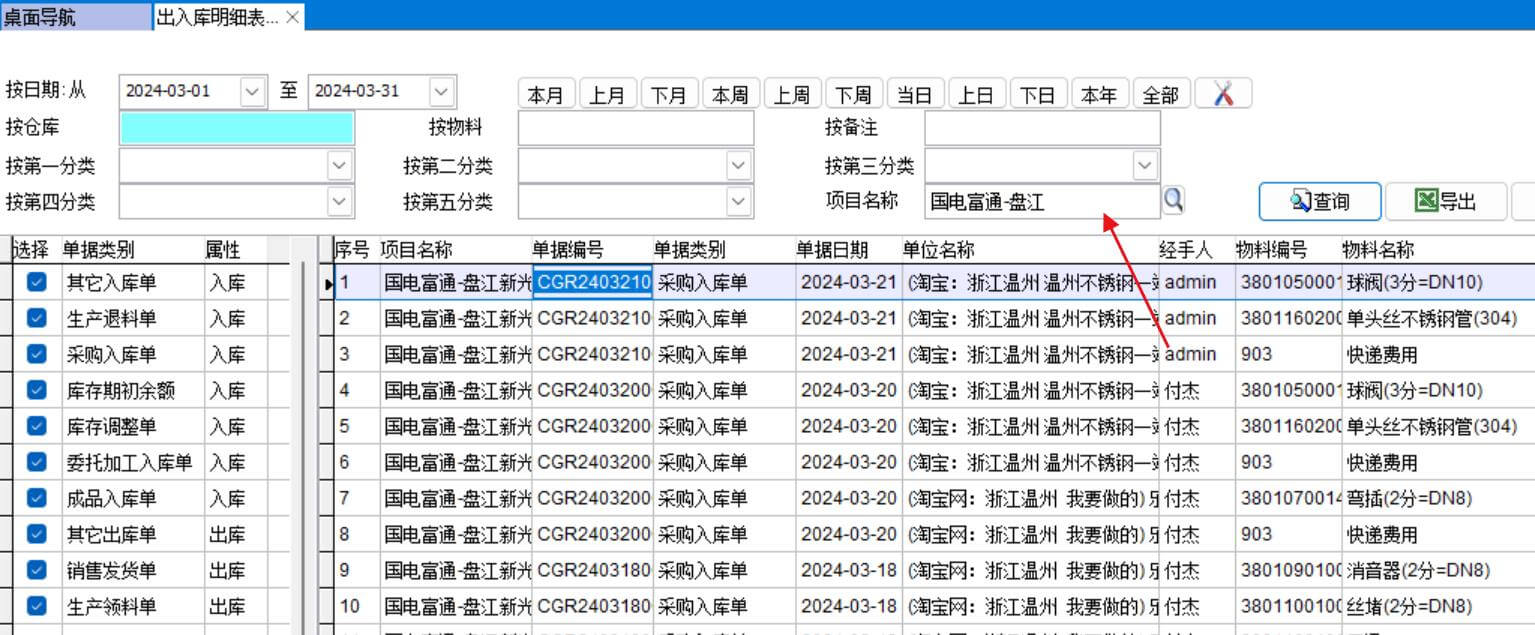Image resolution: width=1535 pixels, height=635 pixels.
Task: Select the 上周 date shortcut
Action: (x=792, y=95)
